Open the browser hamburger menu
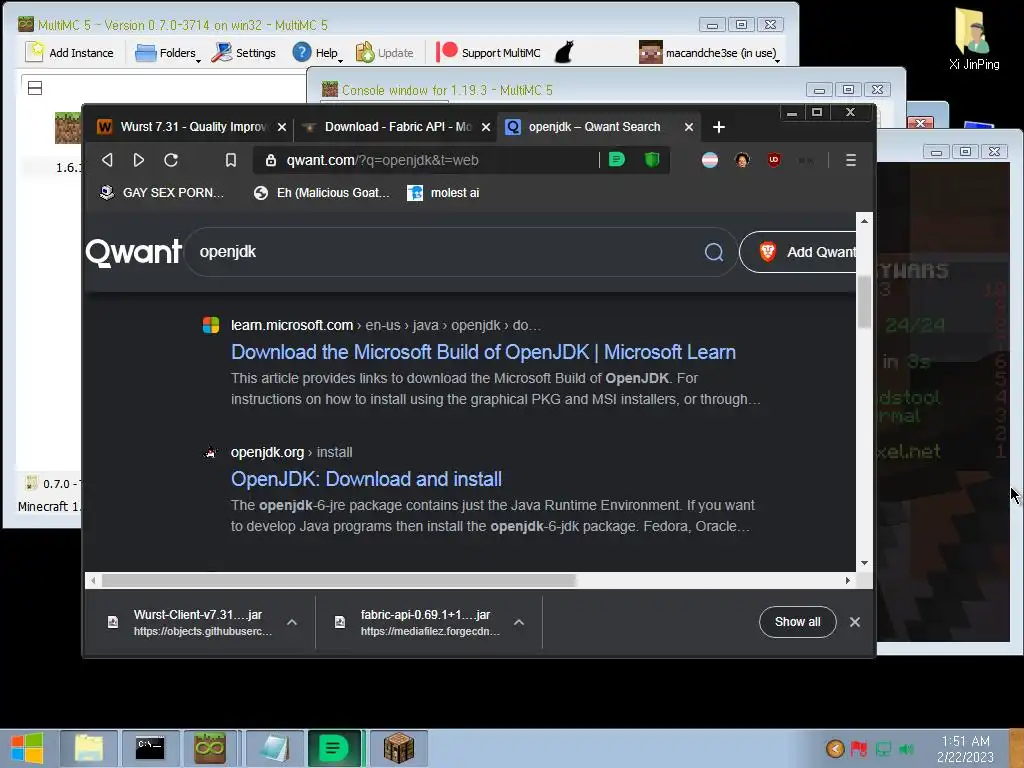 click(x=850, y=160)
